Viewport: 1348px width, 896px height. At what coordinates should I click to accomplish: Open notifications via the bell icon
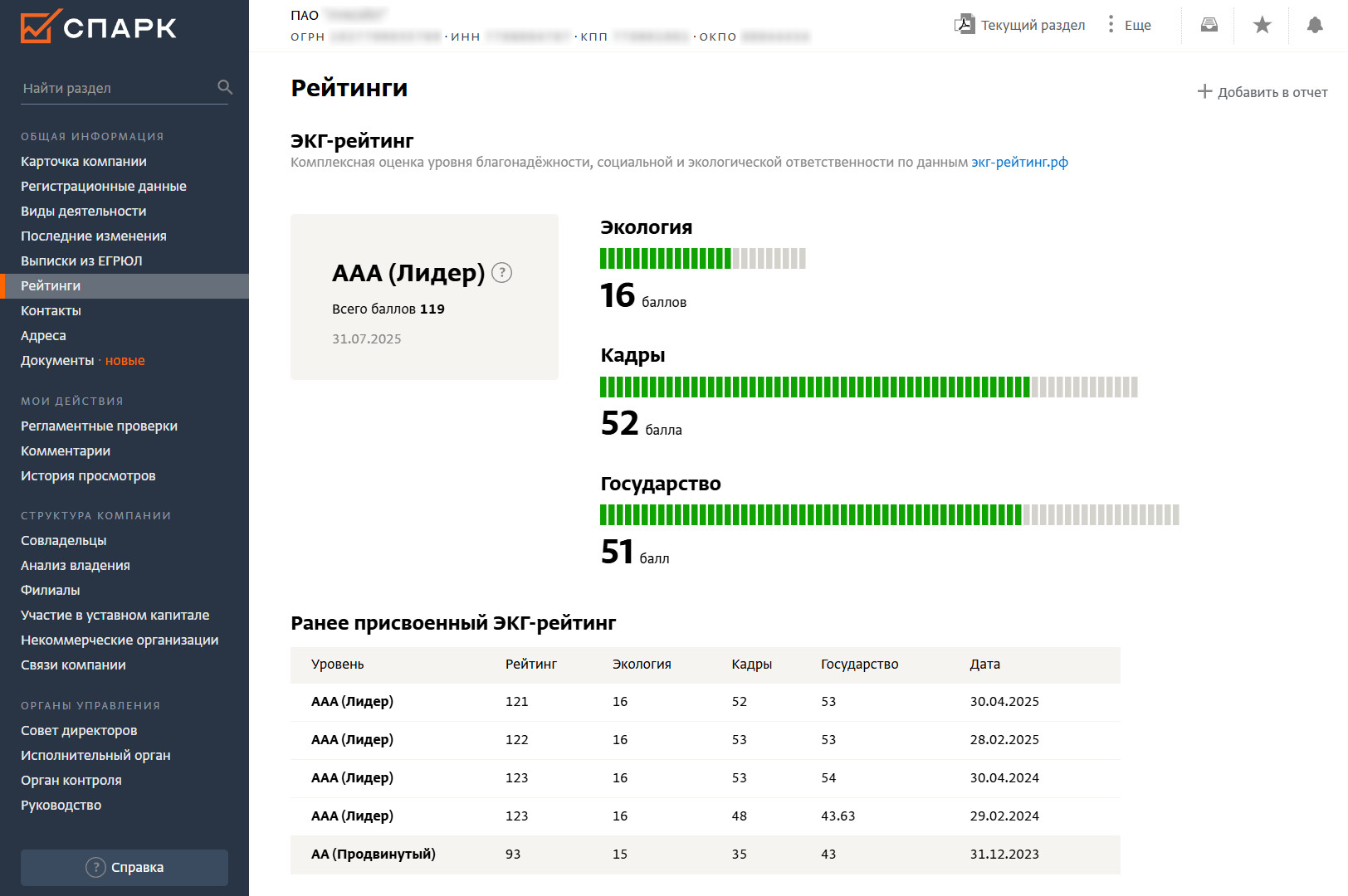(x=1315, y=25)
